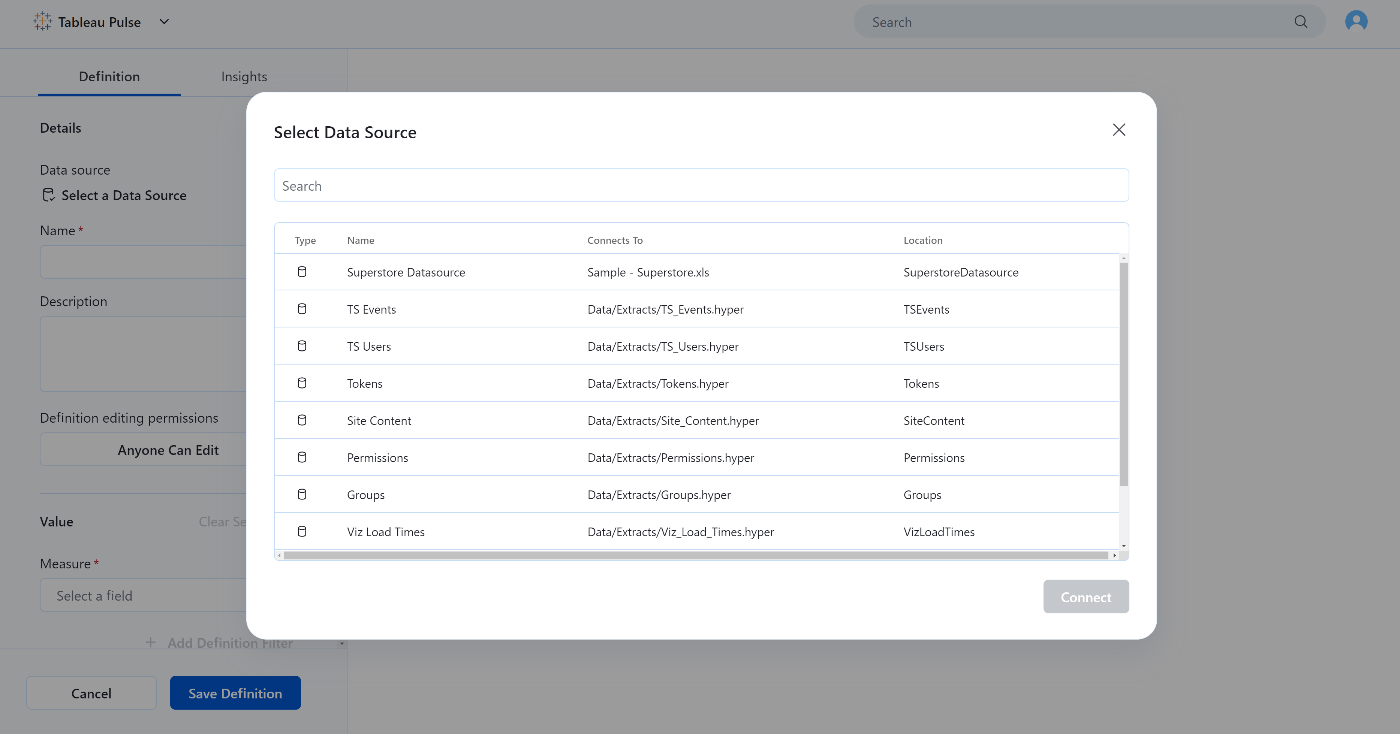This screenshot has width=1400, height=734.
Task: Switch to the Insights tab
Action: click(244, 76)
